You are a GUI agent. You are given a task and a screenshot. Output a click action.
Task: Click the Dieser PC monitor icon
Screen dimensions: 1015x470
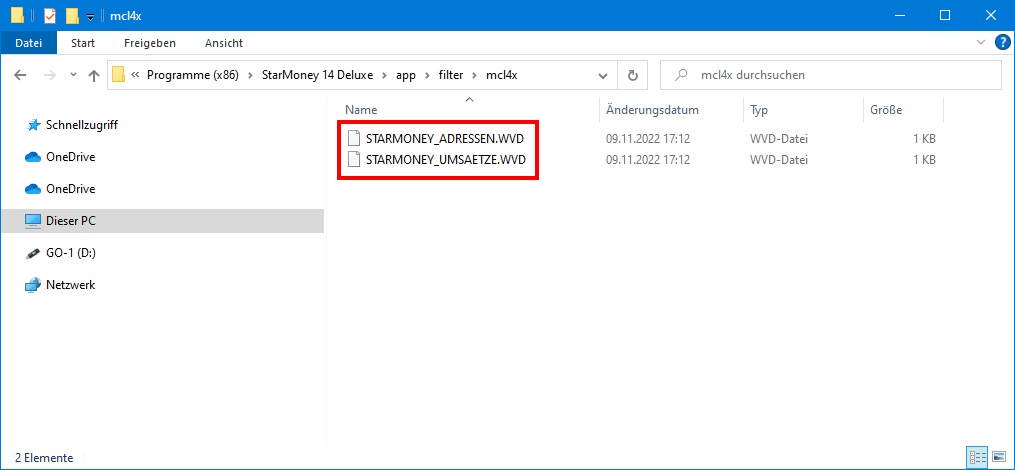(x=32, y=221)
